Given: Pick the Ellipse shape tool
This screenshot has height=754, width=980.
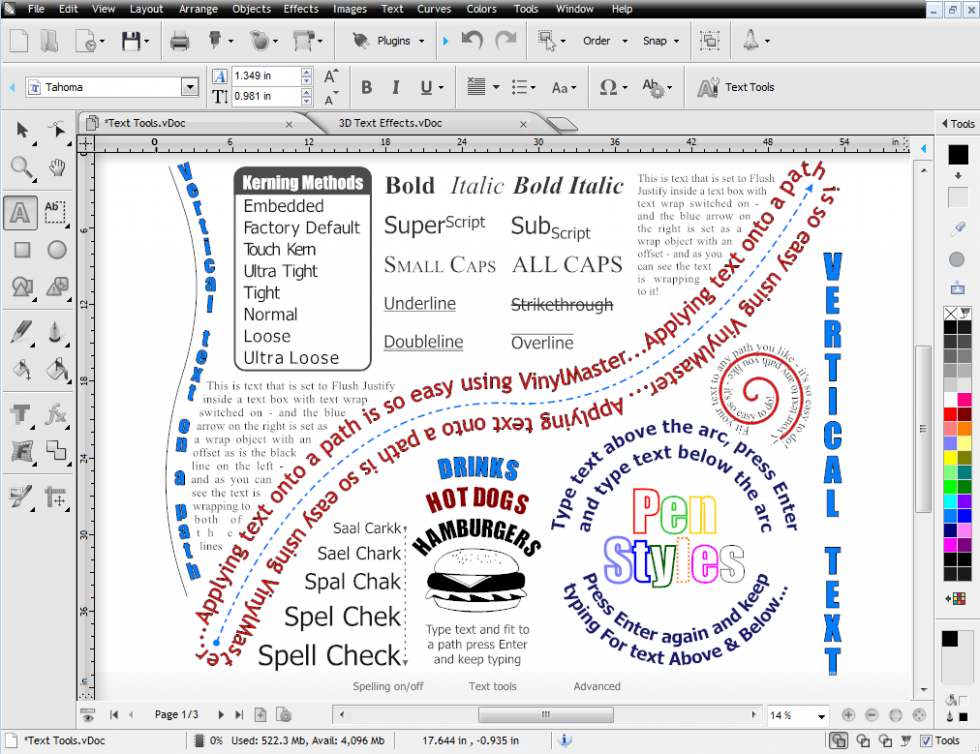Looking at the screenshot, I should (x=57, y=250).
